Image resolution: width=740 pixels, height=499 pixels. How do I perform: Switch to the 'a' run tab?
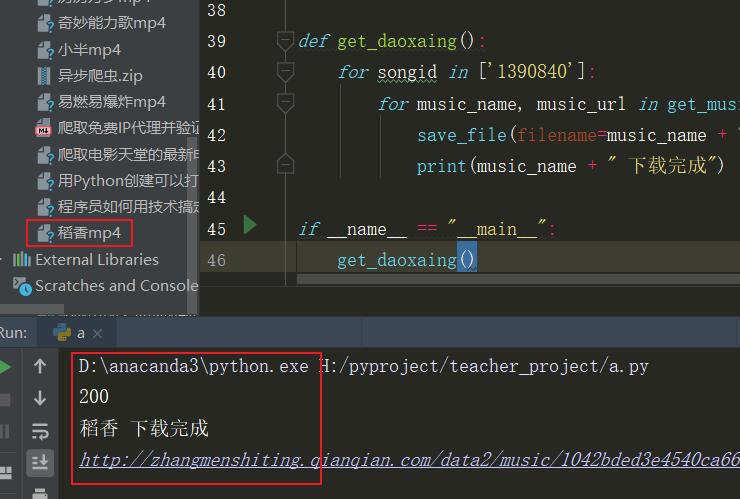tap(76, 333)
